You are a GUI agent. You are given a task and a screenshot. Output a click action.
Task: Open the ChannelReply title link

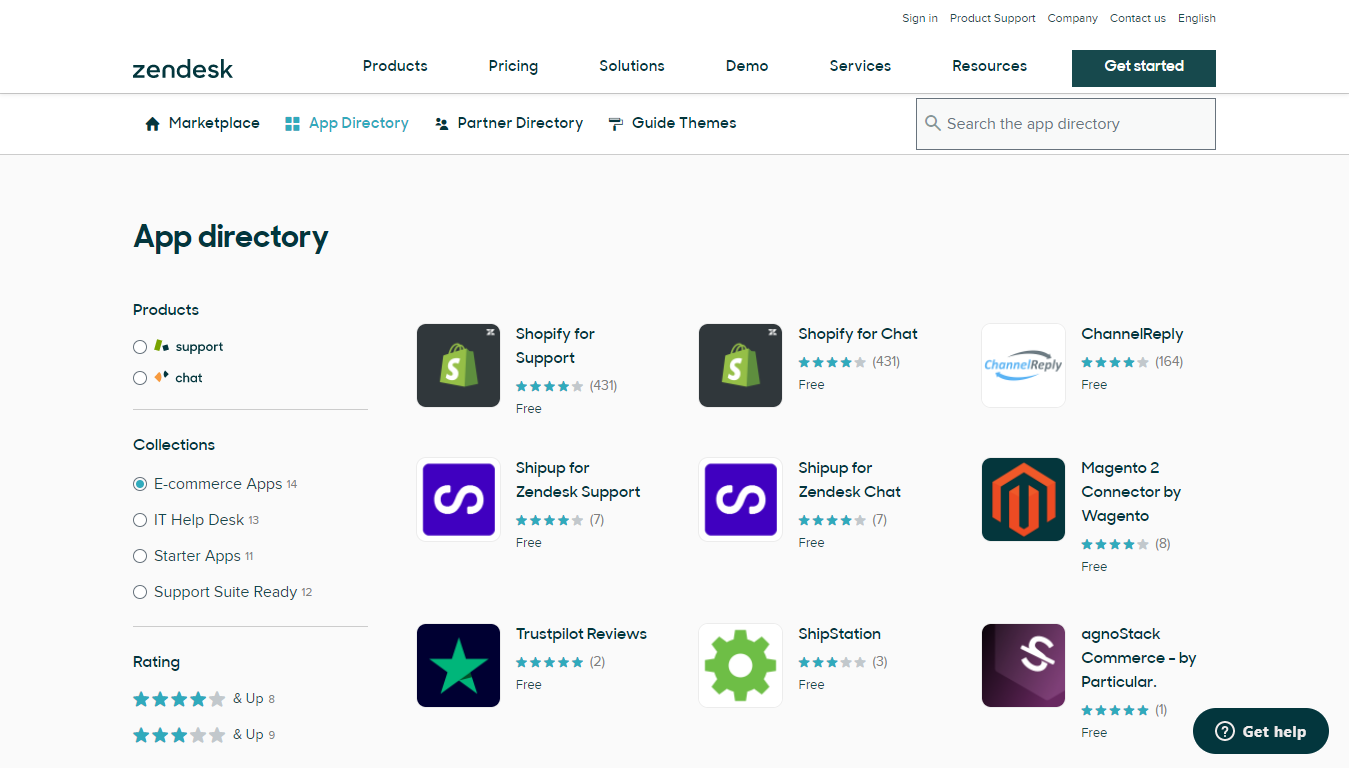point(1132,334)
